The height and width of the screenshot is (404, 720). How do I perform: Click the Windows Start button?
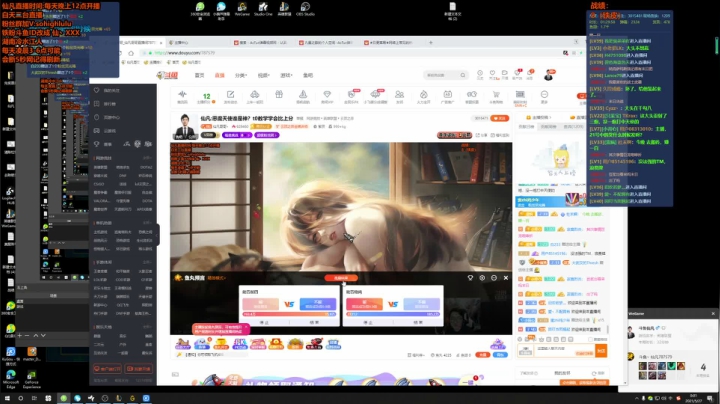click(x=7, y=398)
